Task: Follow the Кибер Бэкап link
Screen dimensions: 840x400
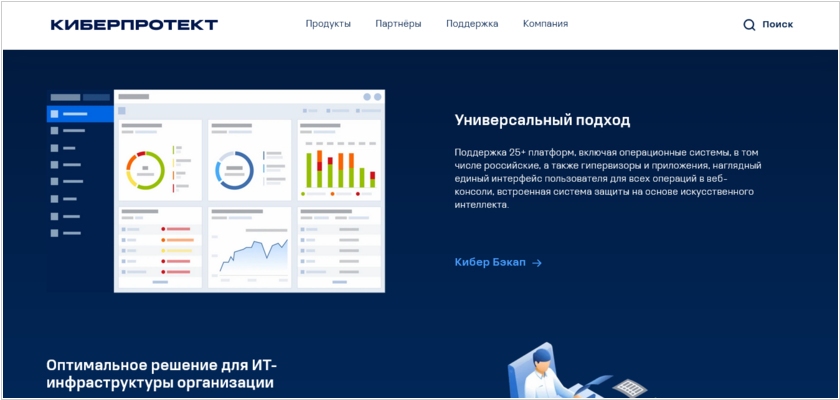Action: (490, 262)
